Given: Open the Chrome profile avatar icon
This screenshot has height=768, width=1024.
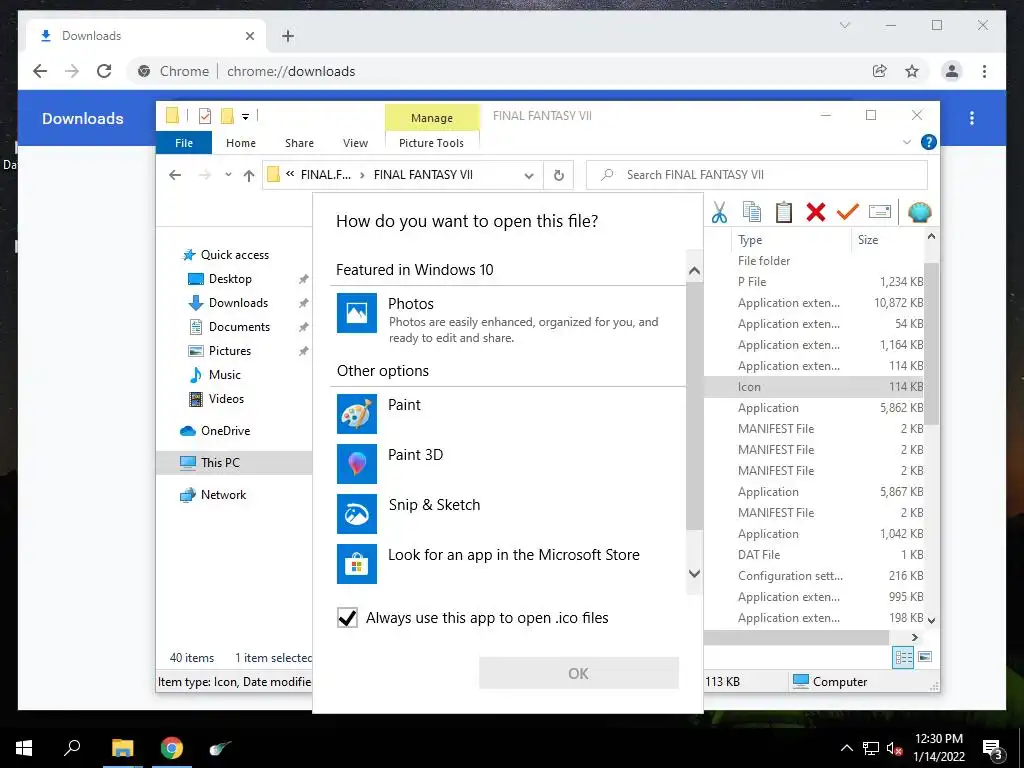Looking at the screenshot, I should 952,71.
